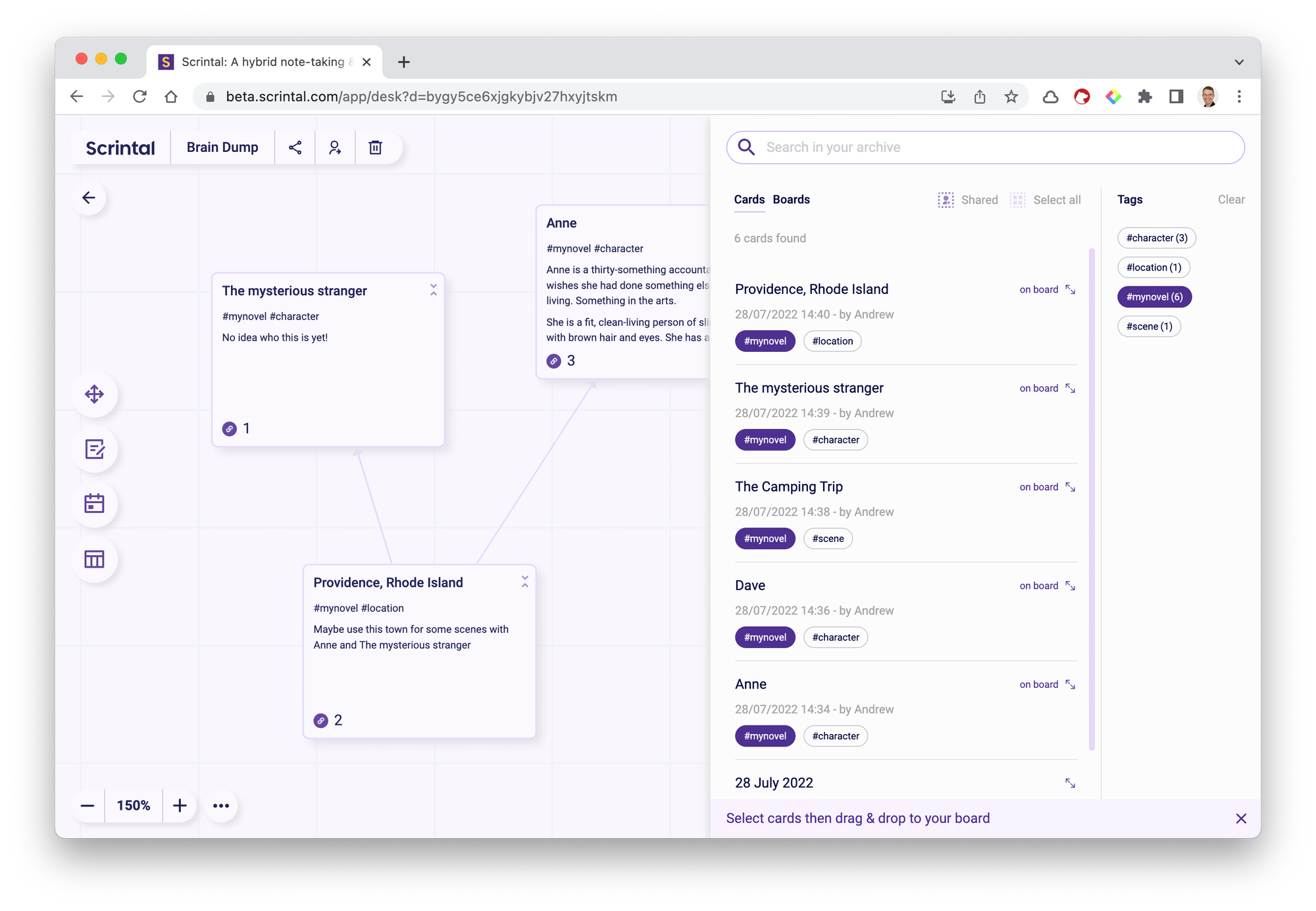Image resolution: width=1316 pixels, height=911 pixels.
Task: Disable the #mynovel (6) tag filter
Action: pos(1154,297)
